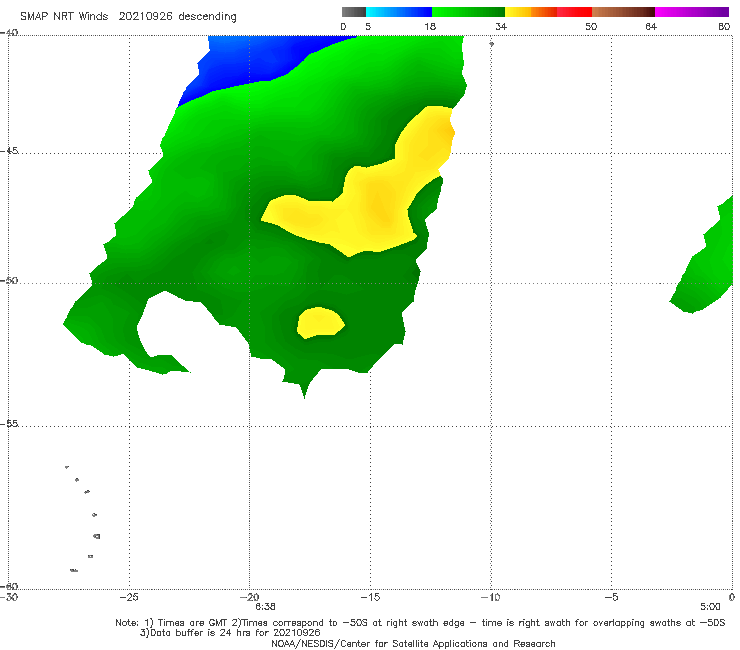
Task: Click the longitude axis label '-25'
Action: pyautogui.click(x=129, y=597)
